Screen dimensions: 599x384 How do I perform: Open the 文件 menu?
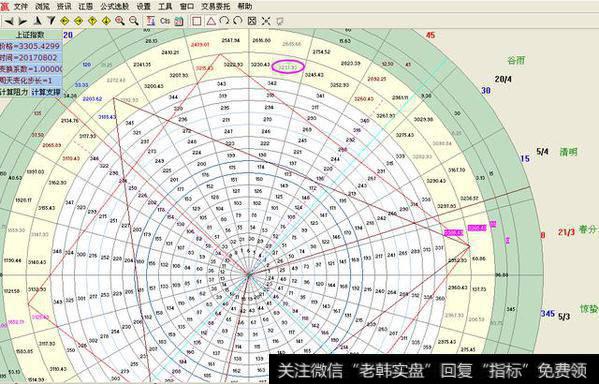coord(21,6)
